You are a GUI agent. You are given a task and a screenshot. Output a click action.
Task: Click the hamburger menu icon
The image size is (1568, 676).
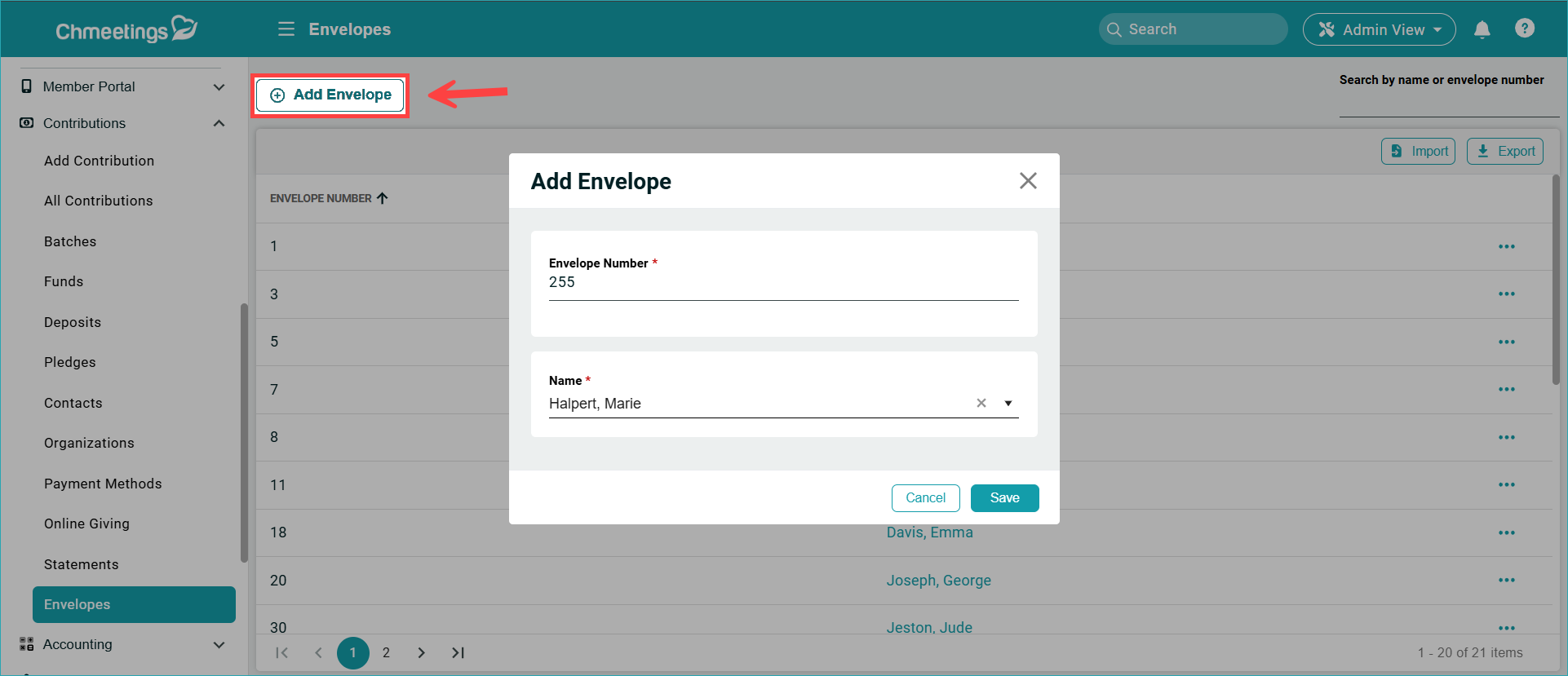tap(286, 29)
